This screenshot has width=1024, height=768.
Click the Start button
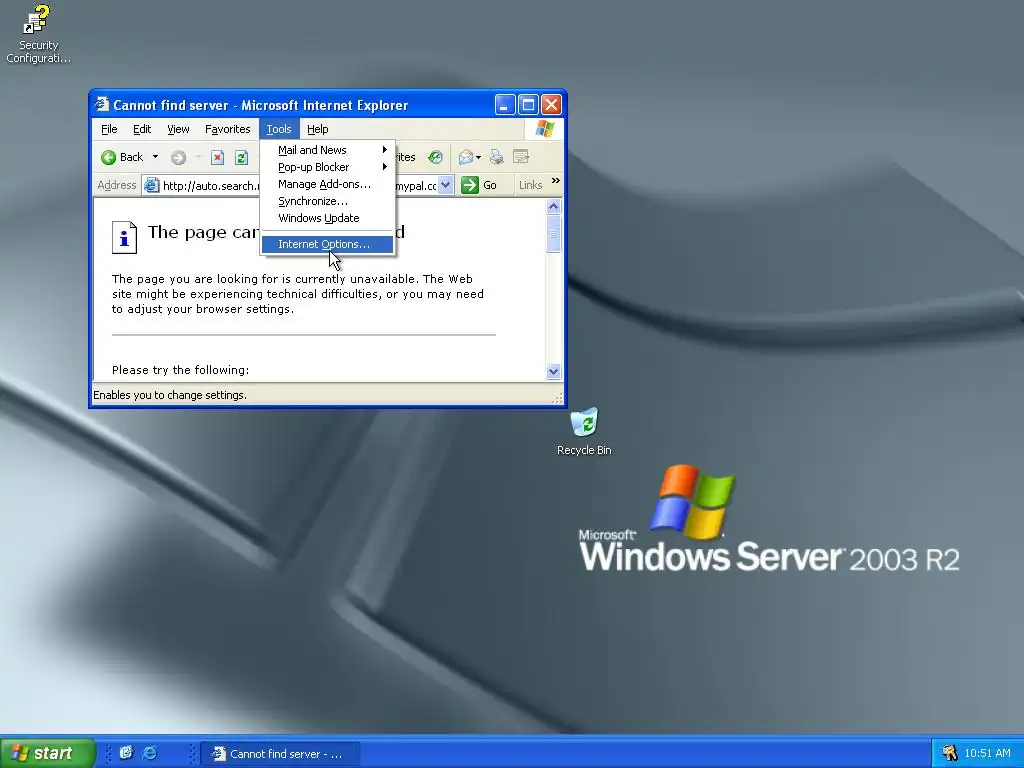48,753
